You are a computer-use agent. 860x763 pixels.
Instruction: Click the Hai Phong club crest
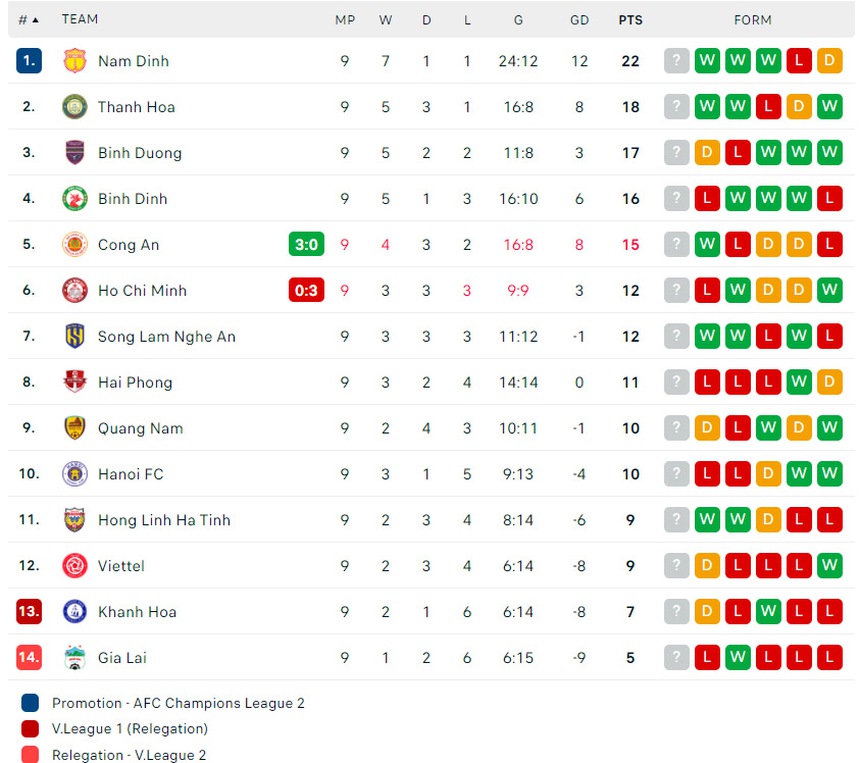point(74,382)
